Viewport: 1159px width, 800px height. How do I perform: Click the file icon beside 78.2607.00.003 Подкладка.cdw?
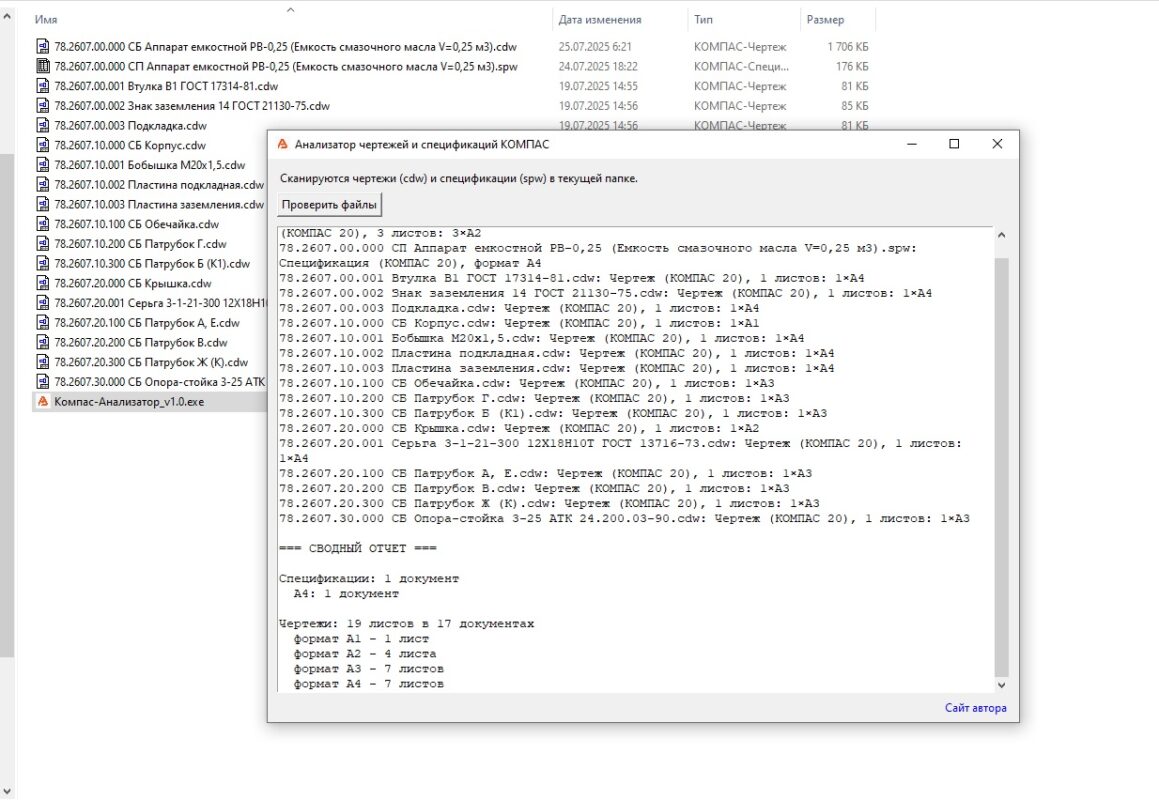43,125
